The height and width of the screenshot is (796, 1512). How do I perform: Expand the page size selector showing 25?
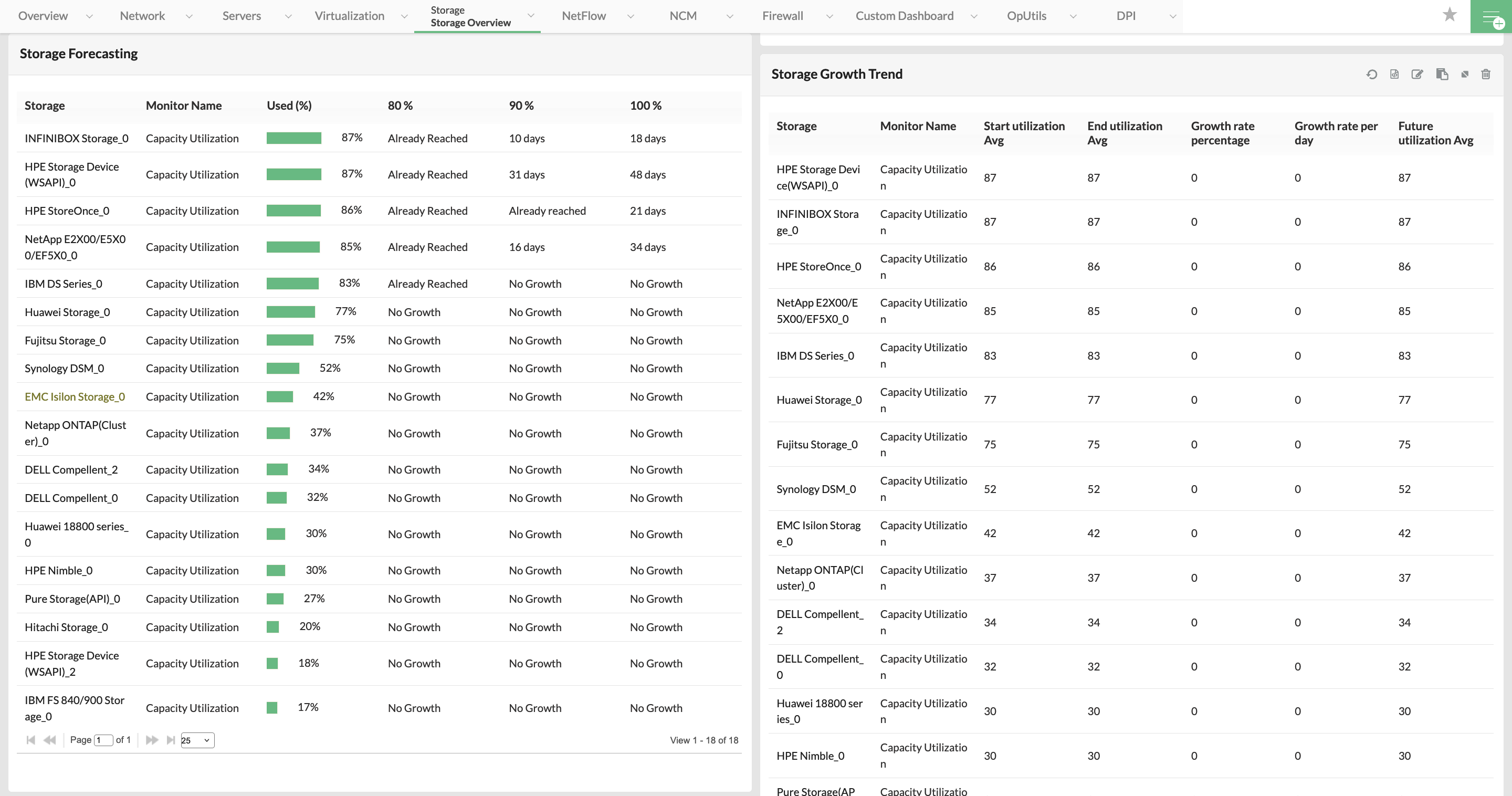click(x=196, y=740)
